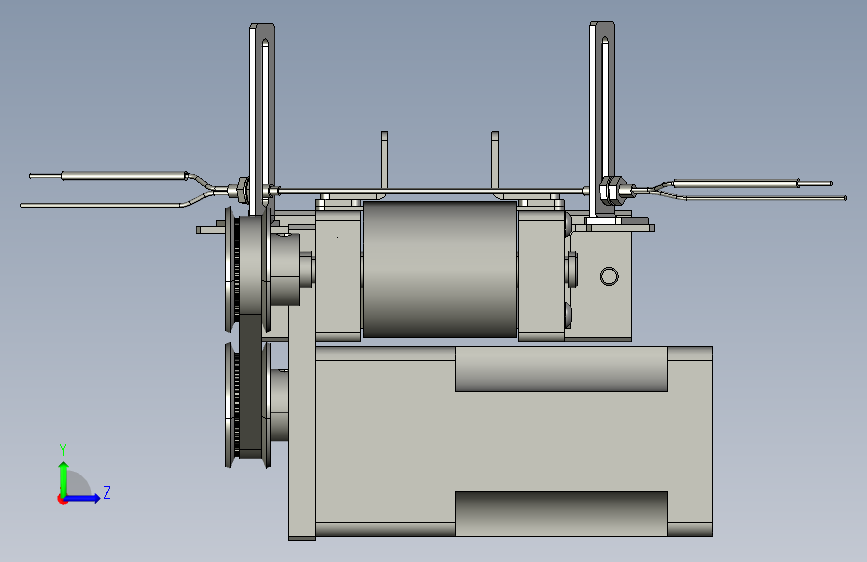Select the upper-left sleeved wire lead
867x562 pixels.
(124, 176)
